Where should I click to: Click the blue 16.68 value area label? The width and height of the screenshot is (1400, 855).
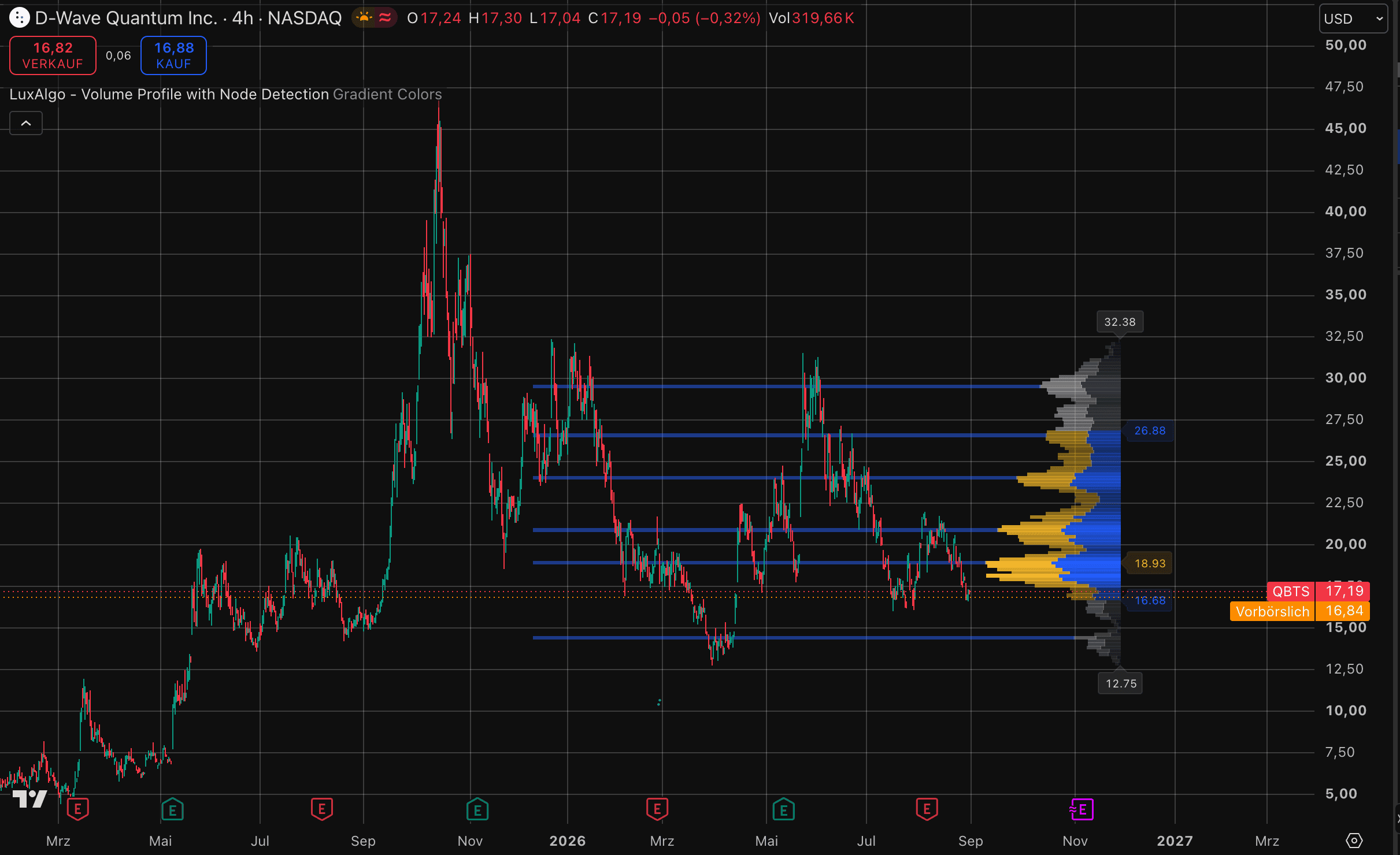[x=1150, y=600]
